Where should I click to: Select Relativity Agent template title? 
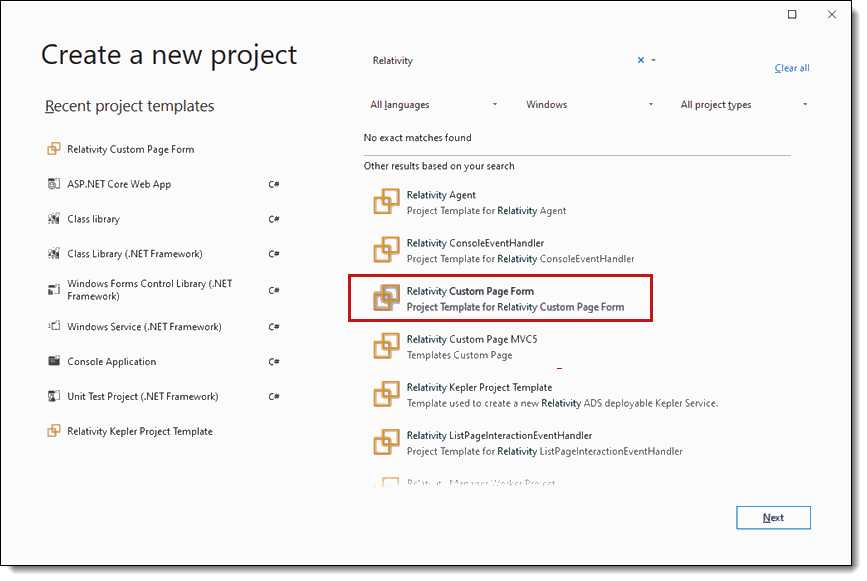pyautogui.click(x=441, y=195)
